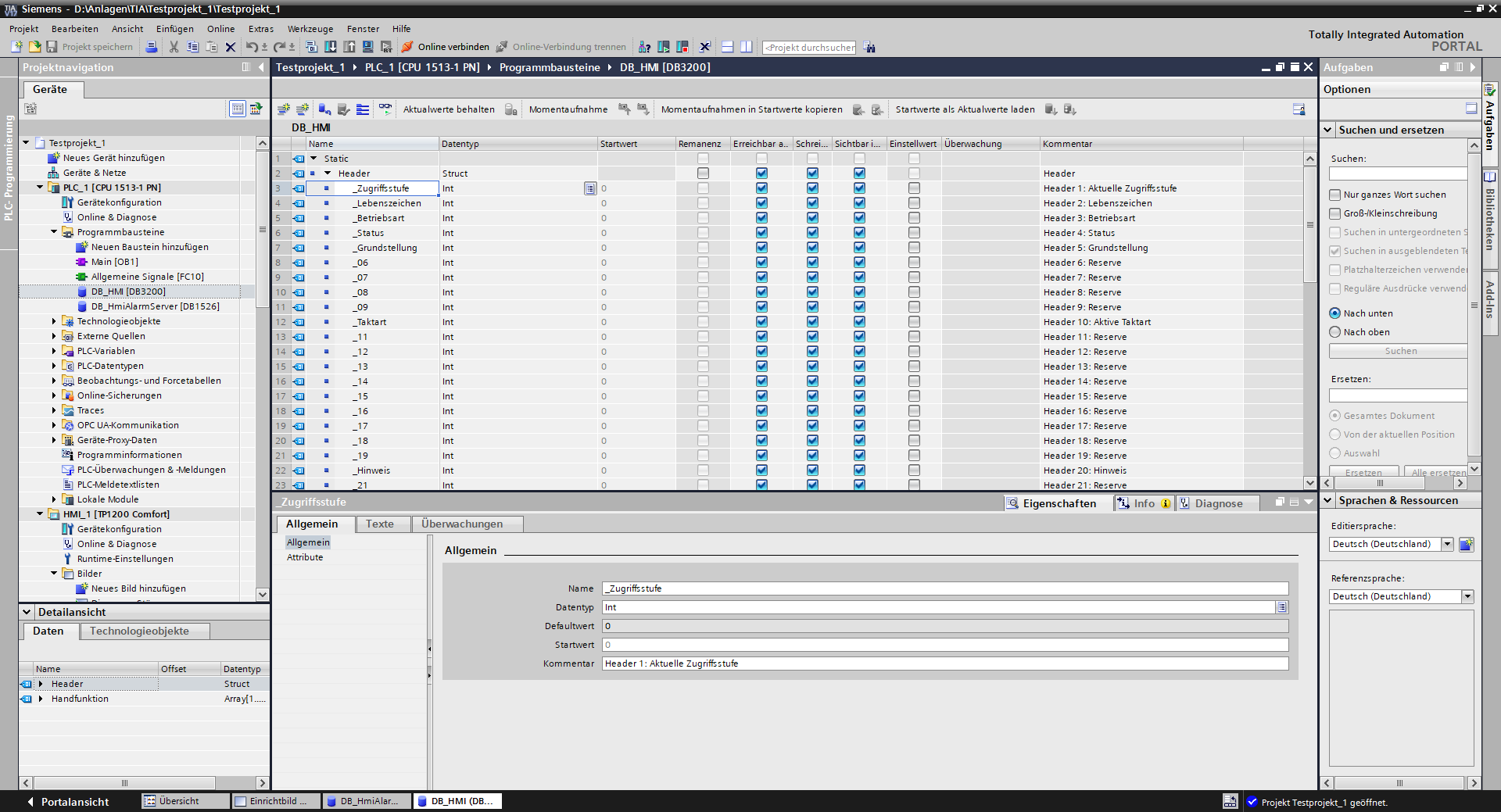This screenshot has width=1501, height=812.
Task: Open the Bearbeiten menu
Action: [75, 29]
